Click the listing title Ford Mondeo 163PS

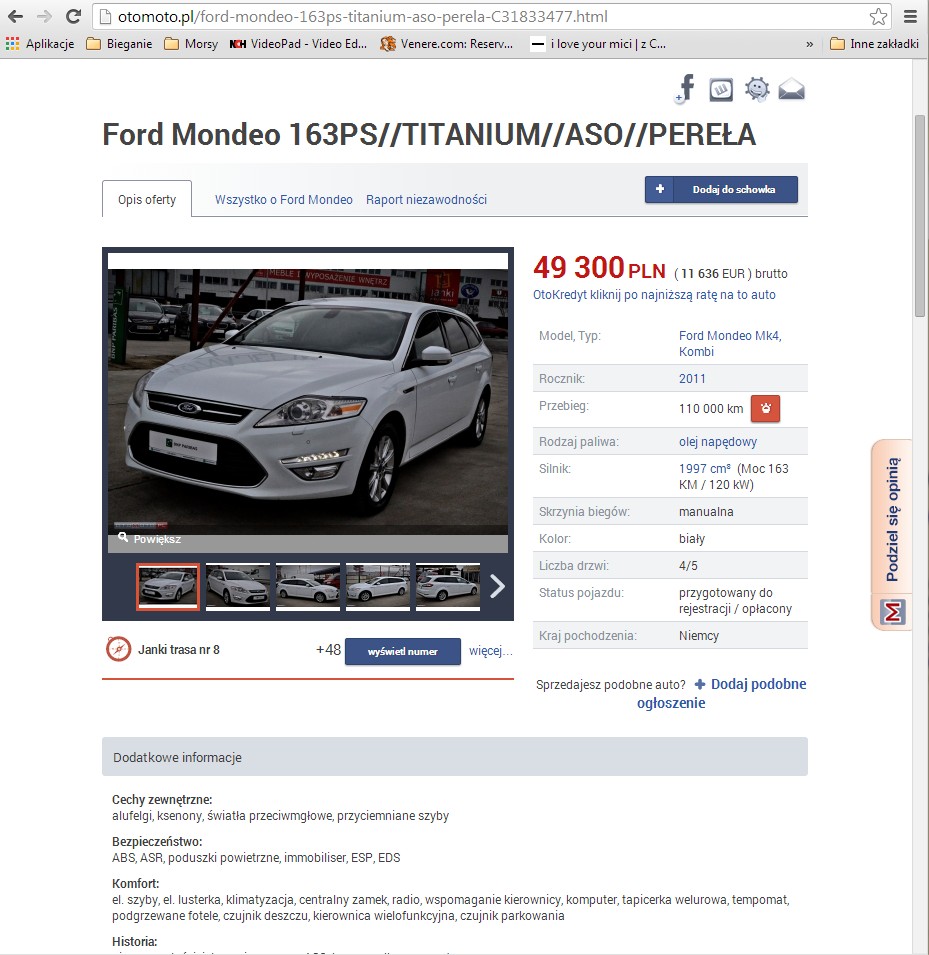[429, 135]
